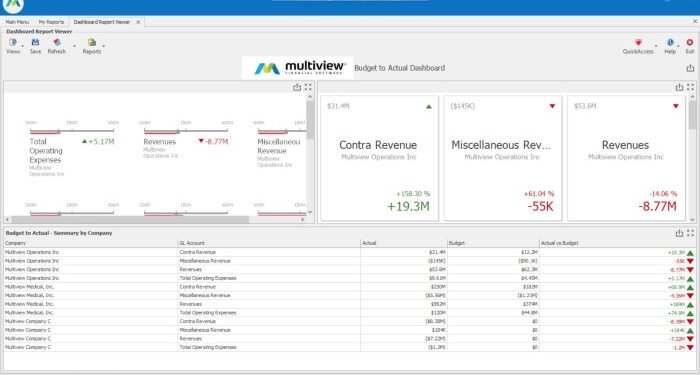The image size is (700, 375).
Task: Export the cards panel
Action: (x=679, y=88)
